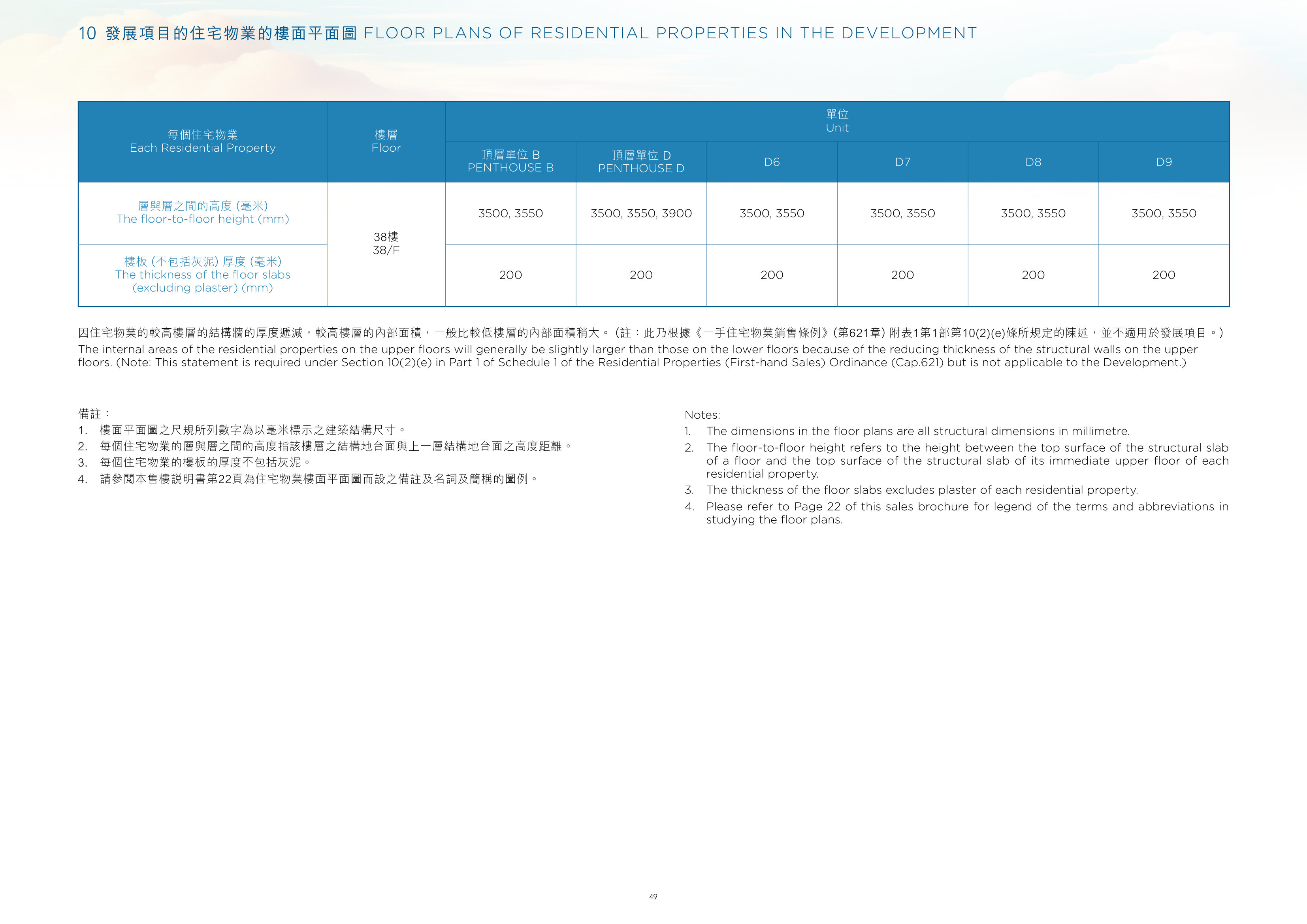The height and width of the screenshot is (924, 1307).
Task: Click the 200 slab thickness under Penthouse B
Action: tap(510, 275)
